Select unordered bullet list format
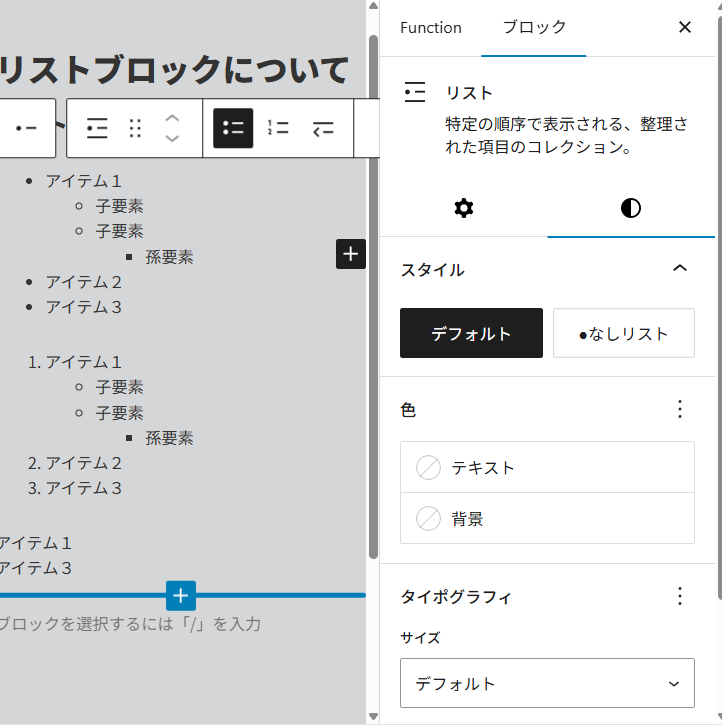The image size is (722, 727). (x=233, y=128)
